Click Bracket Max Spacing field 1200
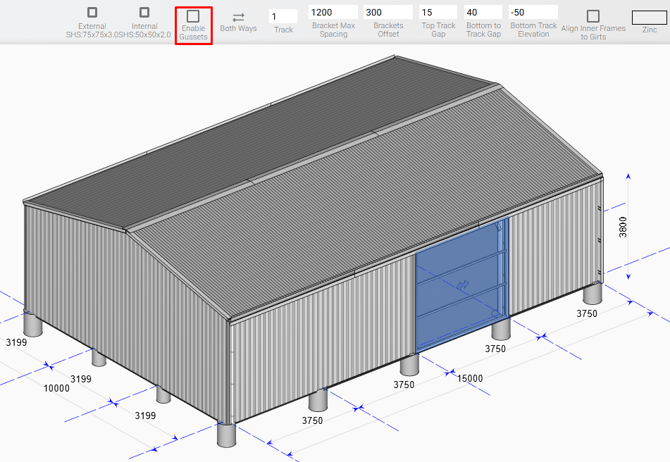 [x=333, y=12]
